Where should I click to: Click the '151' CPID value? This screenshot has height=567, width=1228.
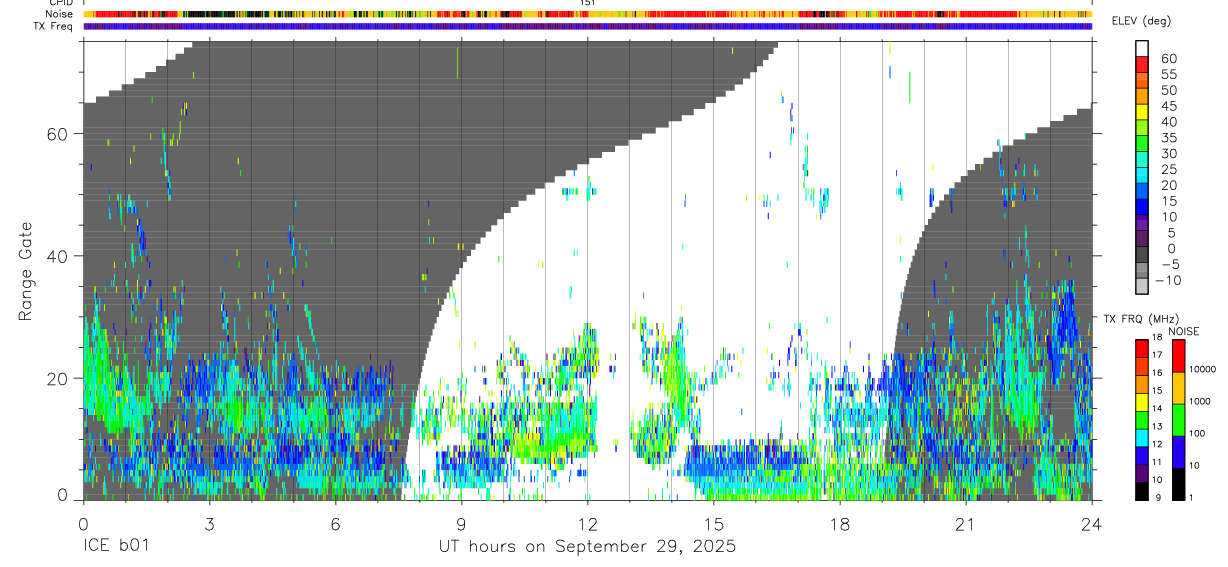[x=587, y=3]
